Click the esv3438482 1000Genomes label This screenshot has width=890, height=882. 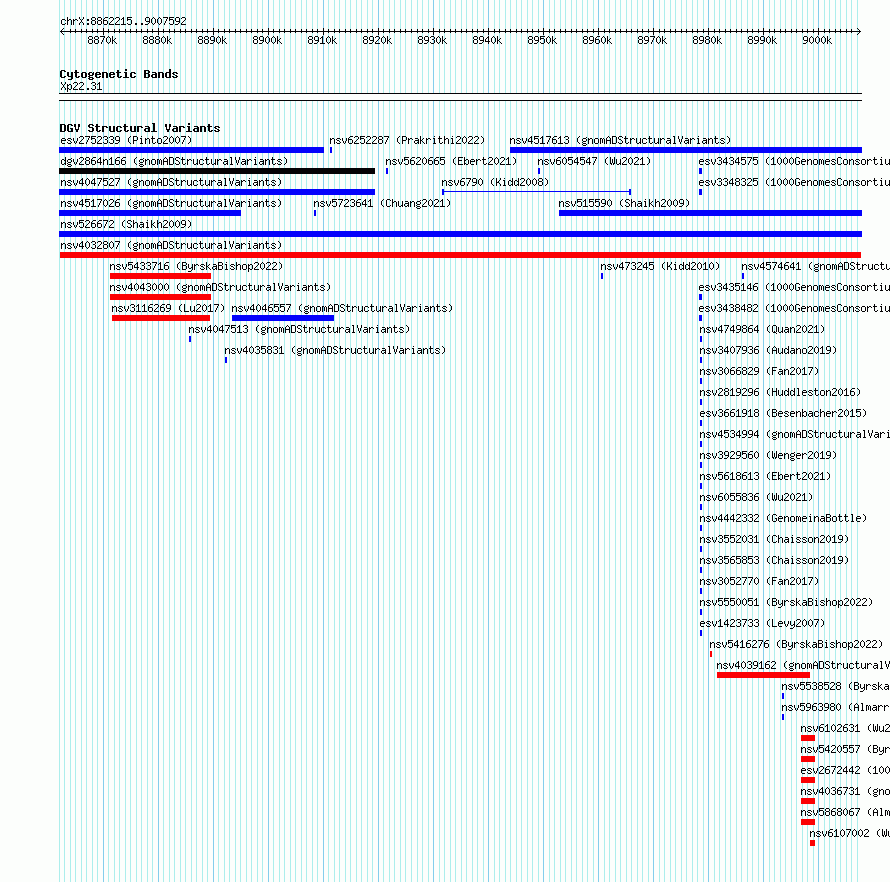click(794, 308)
